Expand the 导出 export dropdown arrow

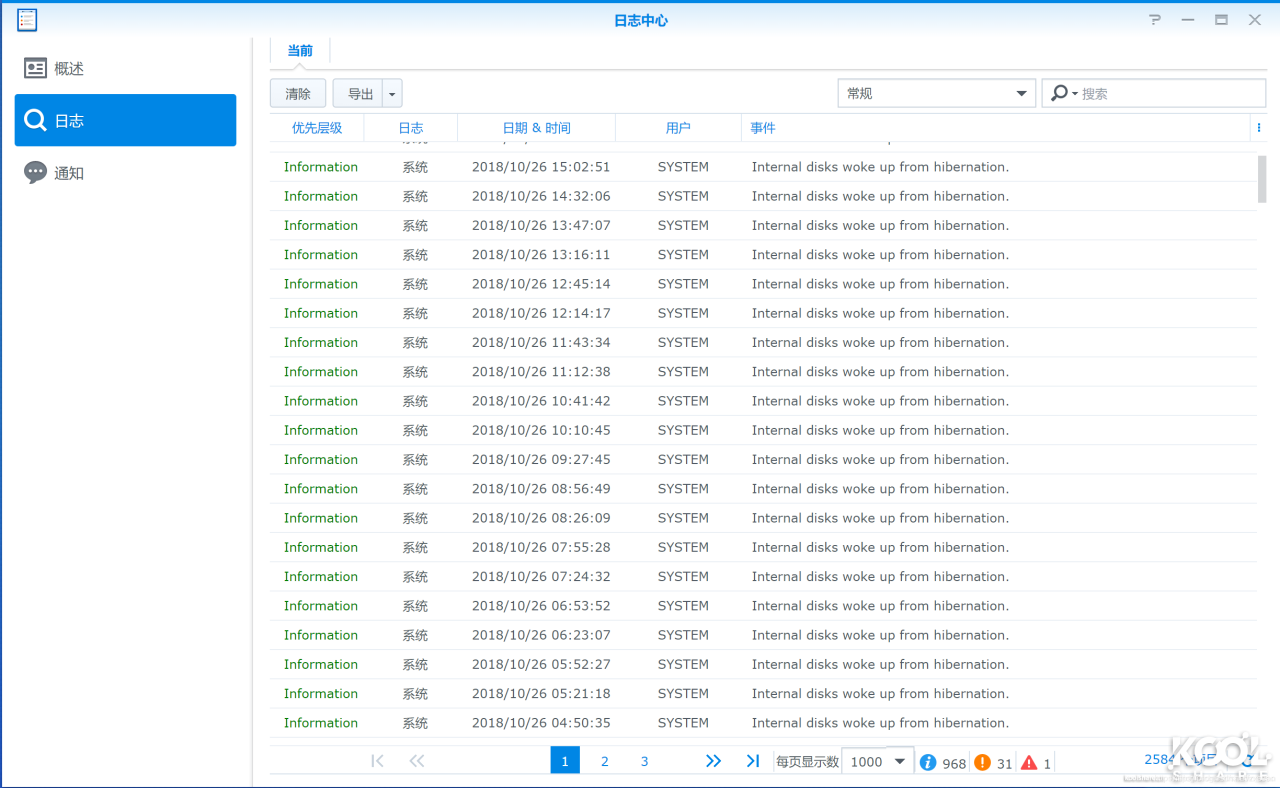392,94
